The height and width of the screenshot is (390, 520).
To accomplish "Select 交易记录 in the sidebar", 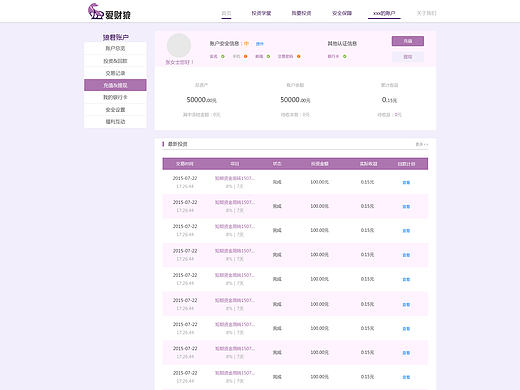I will click(115, 73).
